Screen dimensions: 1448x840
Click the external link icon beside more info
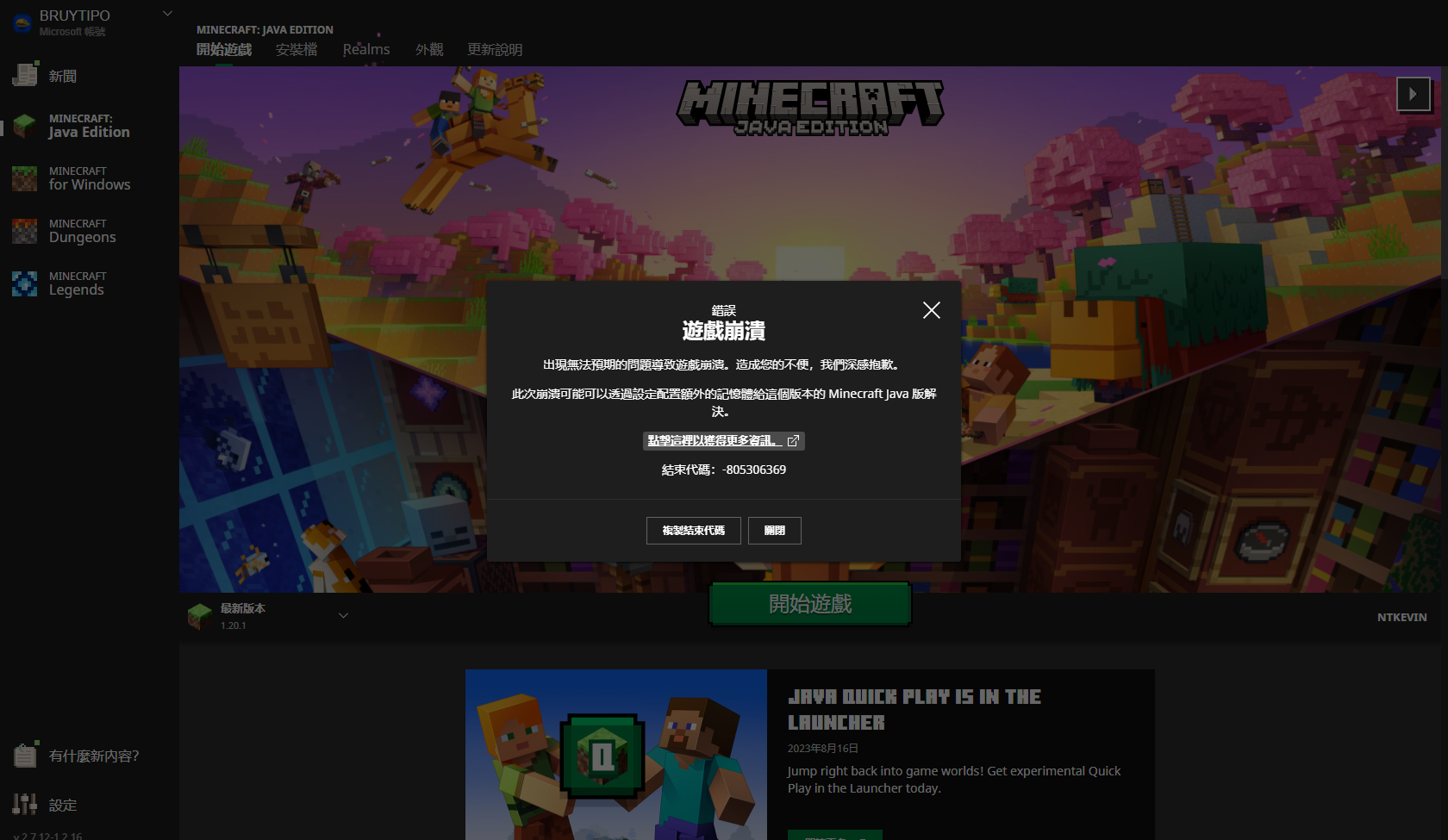click(x=793, y=440)
